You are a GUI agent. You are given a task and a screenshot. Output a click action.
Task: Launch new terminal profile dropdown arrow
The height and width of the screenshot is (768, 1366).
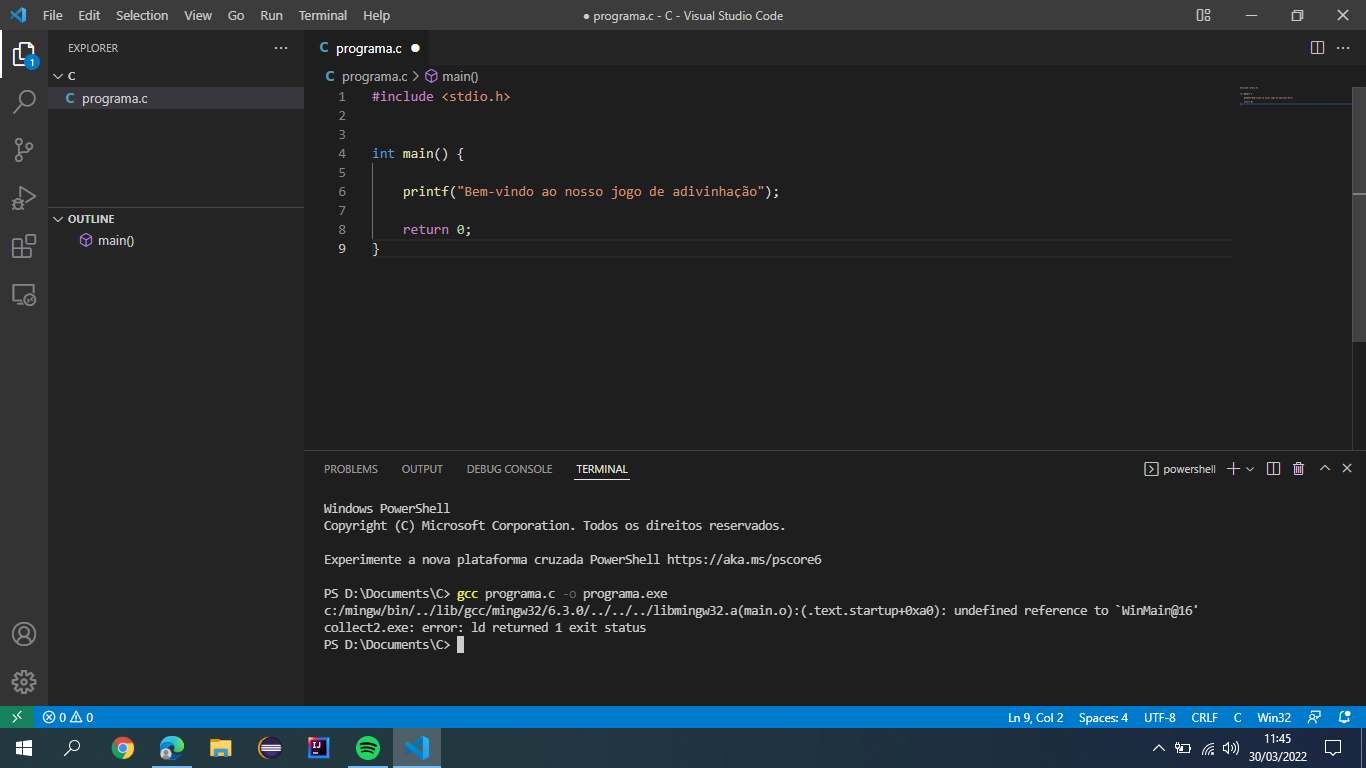click(1250, 468)
